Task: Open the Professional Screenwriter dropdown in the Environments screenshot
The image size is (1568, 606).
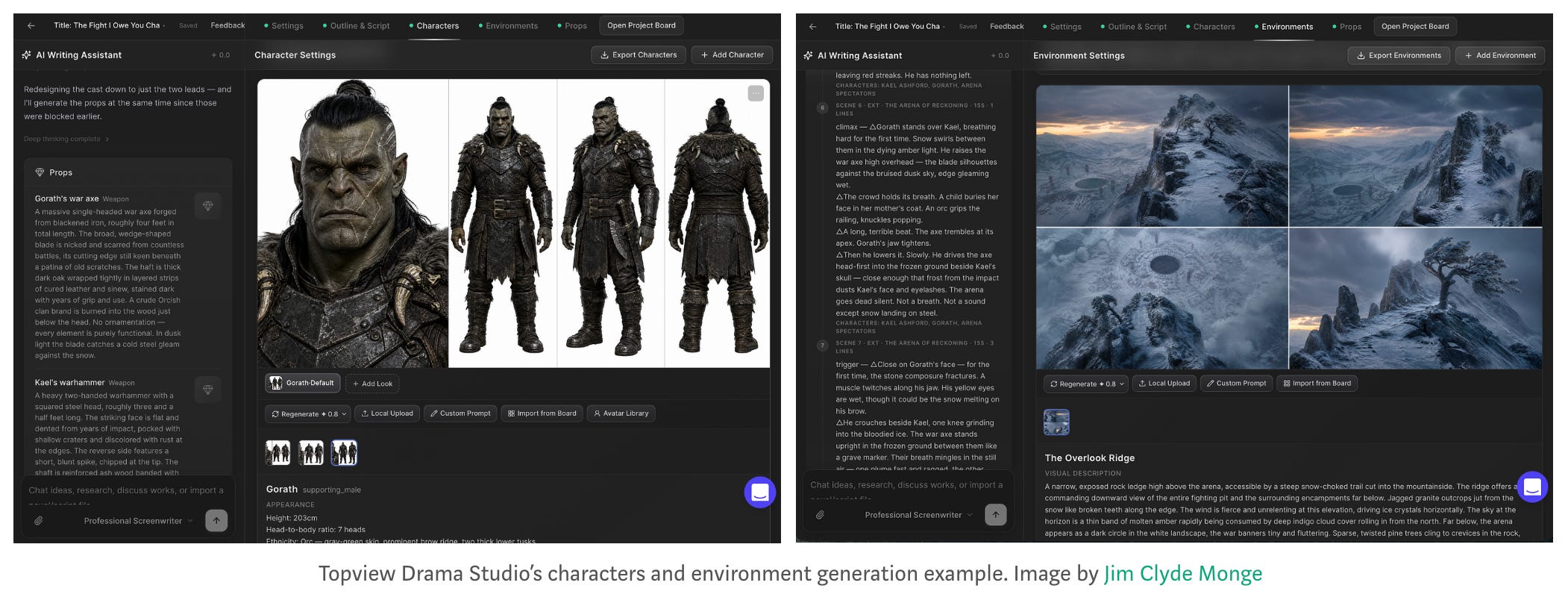Action: 919,515
